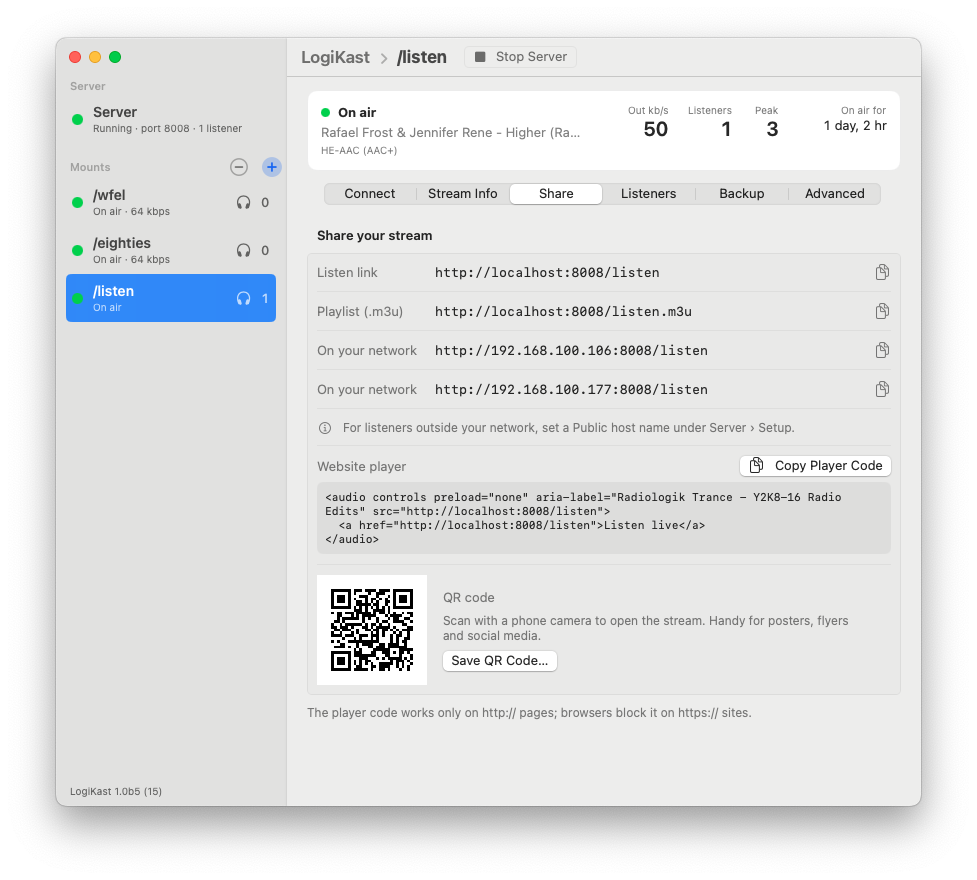Image resolution: width=977 pixels, height=880 pixels.
Task: Show the Advanced tab
Action: click(x=834, y=194)
